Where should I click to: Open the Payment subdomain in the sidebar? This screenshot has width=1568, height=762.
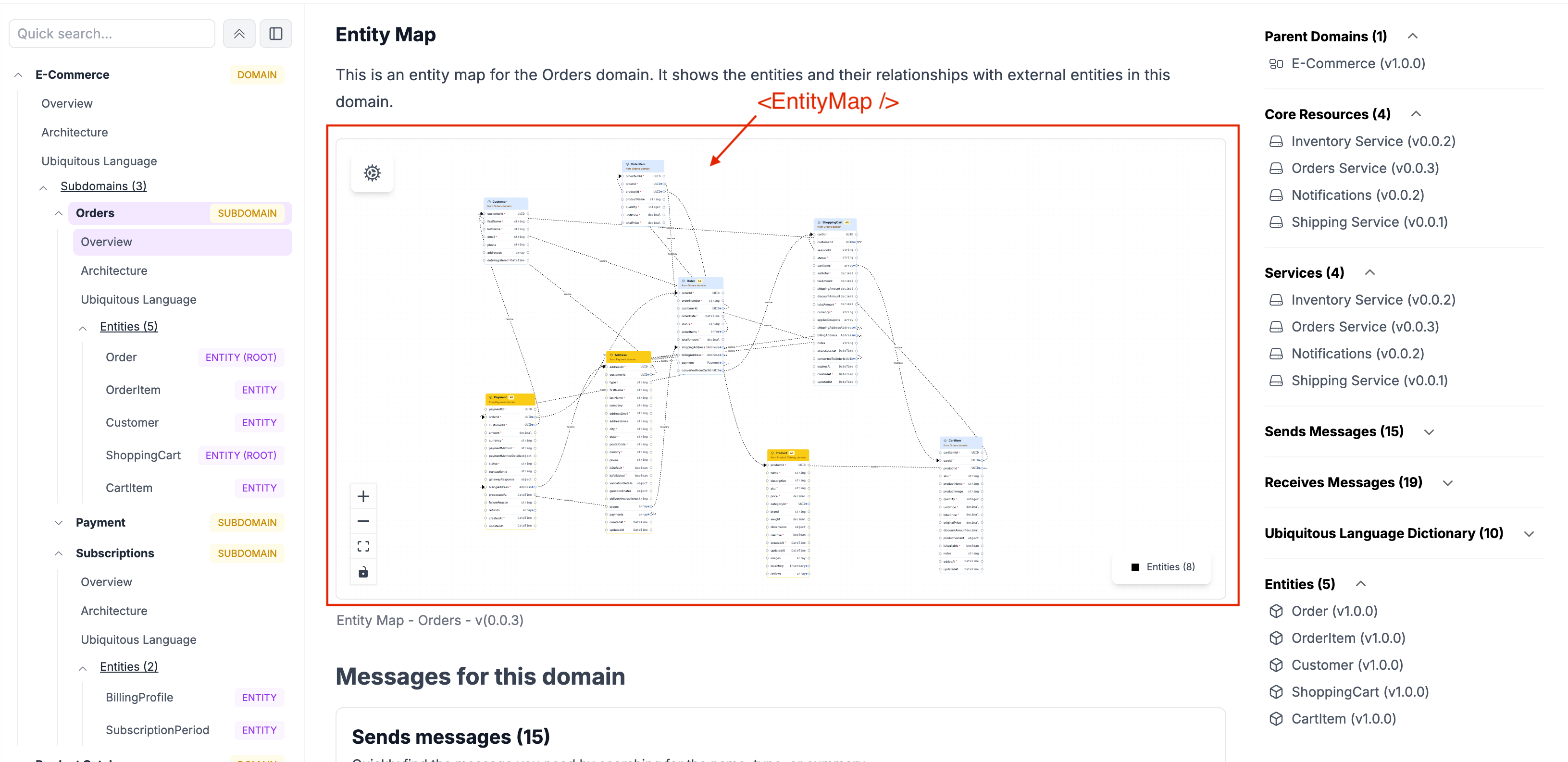coord(100,522)
